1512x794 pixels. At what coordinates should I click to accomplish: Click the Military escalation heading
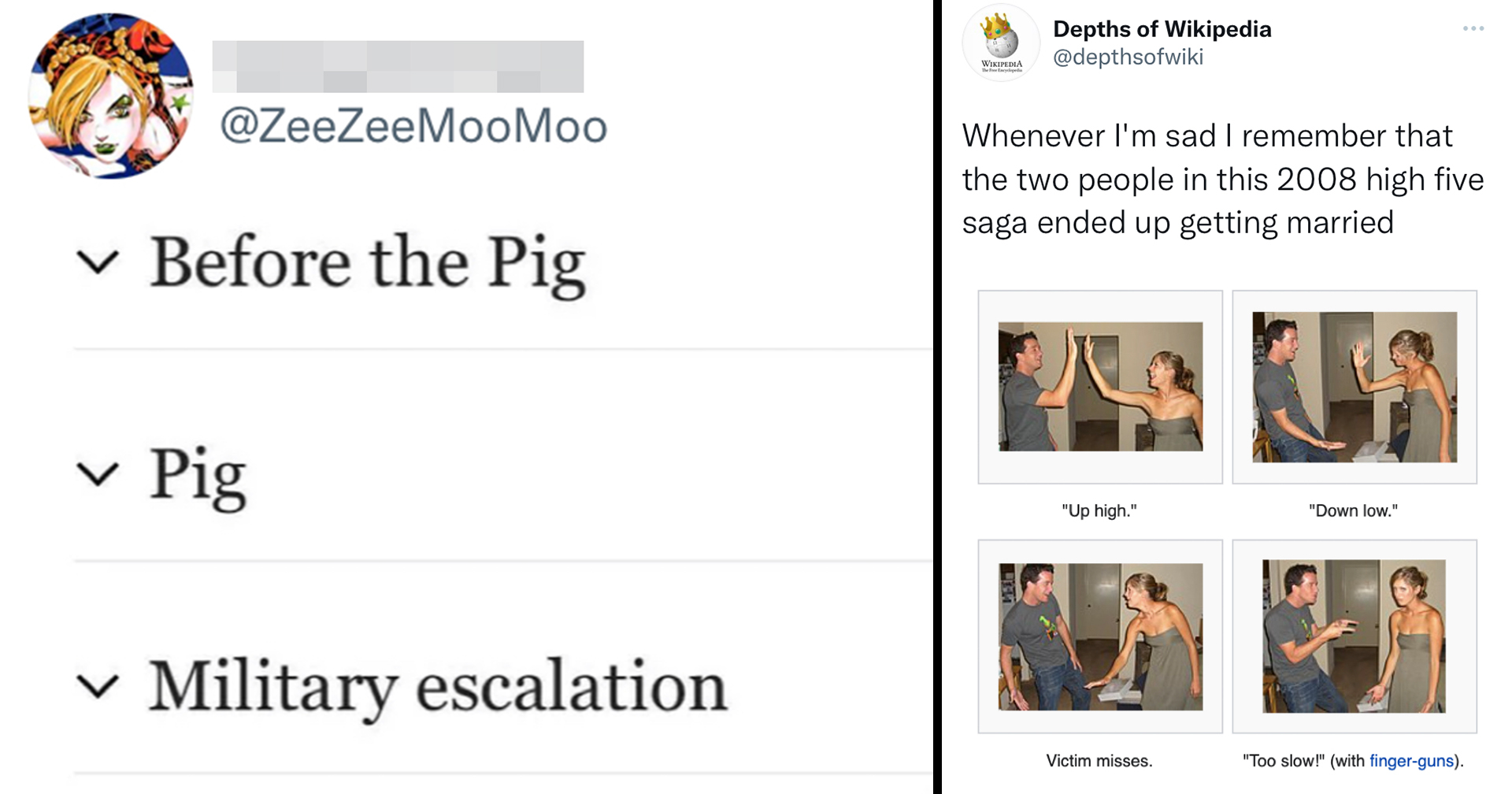(x=438, y=686)
